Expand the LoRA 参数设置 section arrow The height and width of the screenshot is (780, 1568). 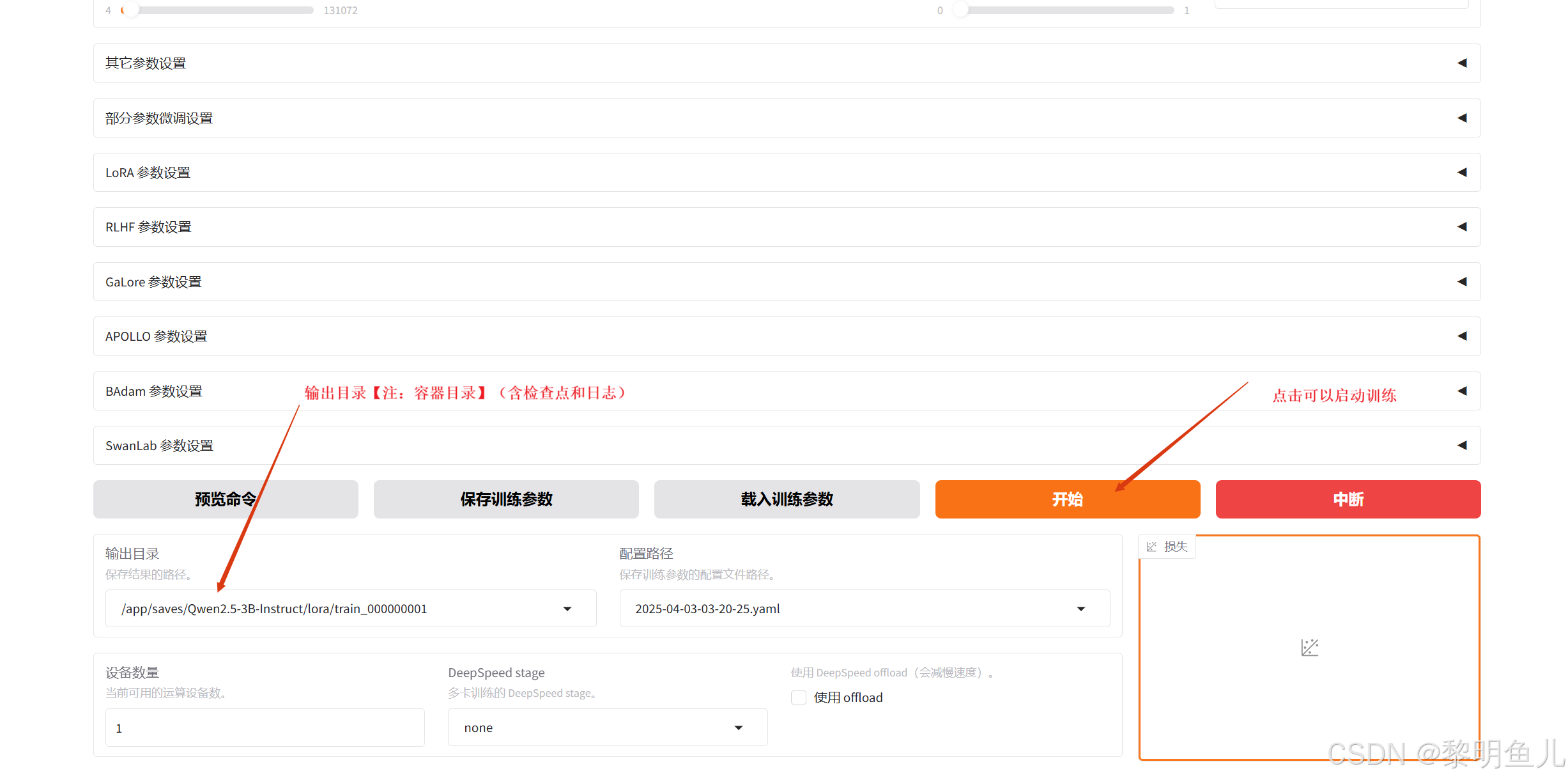tap(1461, 172)
